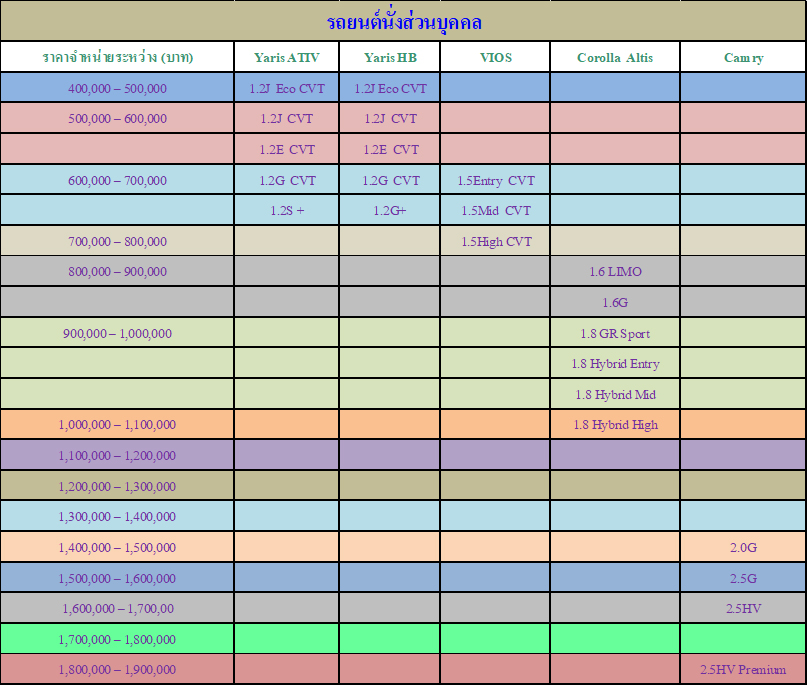Screen dimensions: 808x686
Task: Click the 1.5High CVT cell
Action: click(496, 241)
